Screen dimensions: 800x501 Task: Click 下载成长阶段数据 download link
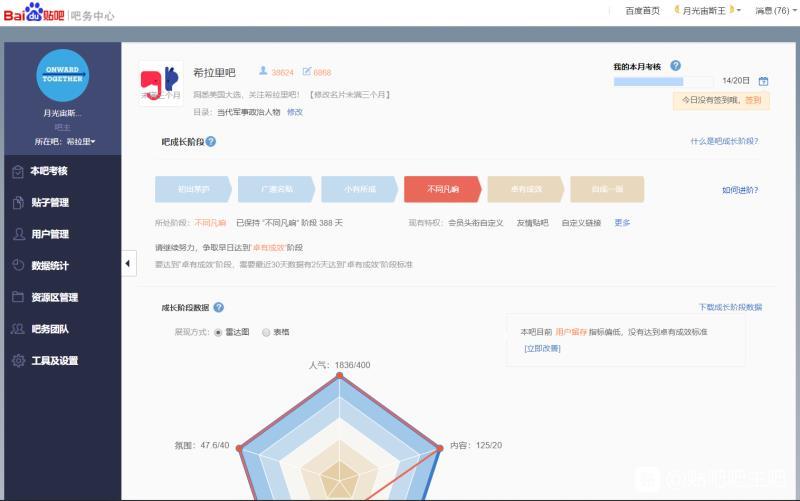pyautogui.click(x=730, y=308)
